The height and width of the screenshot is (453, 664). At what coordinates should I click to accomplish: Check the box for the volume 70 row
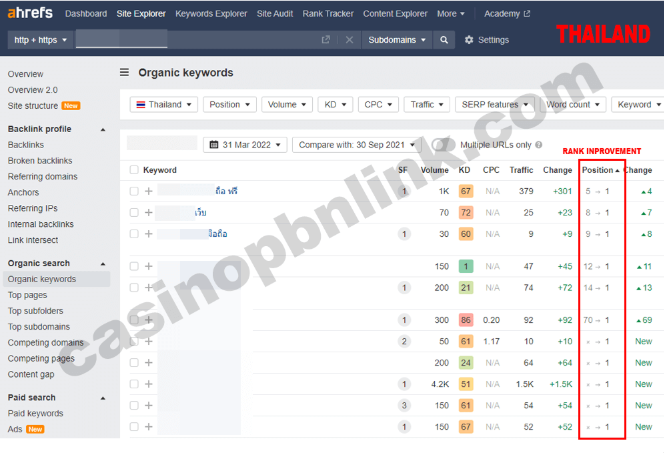coord(134,212)
